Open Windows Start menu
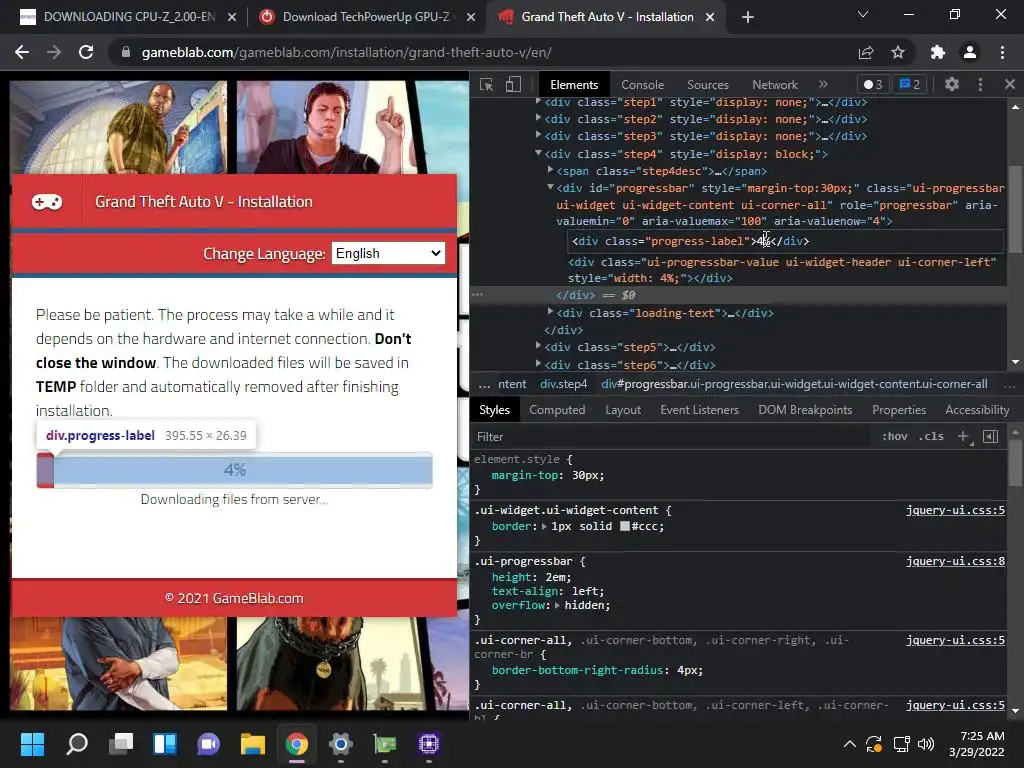The width and height of the screenshot is (1024, 768). 32,744
